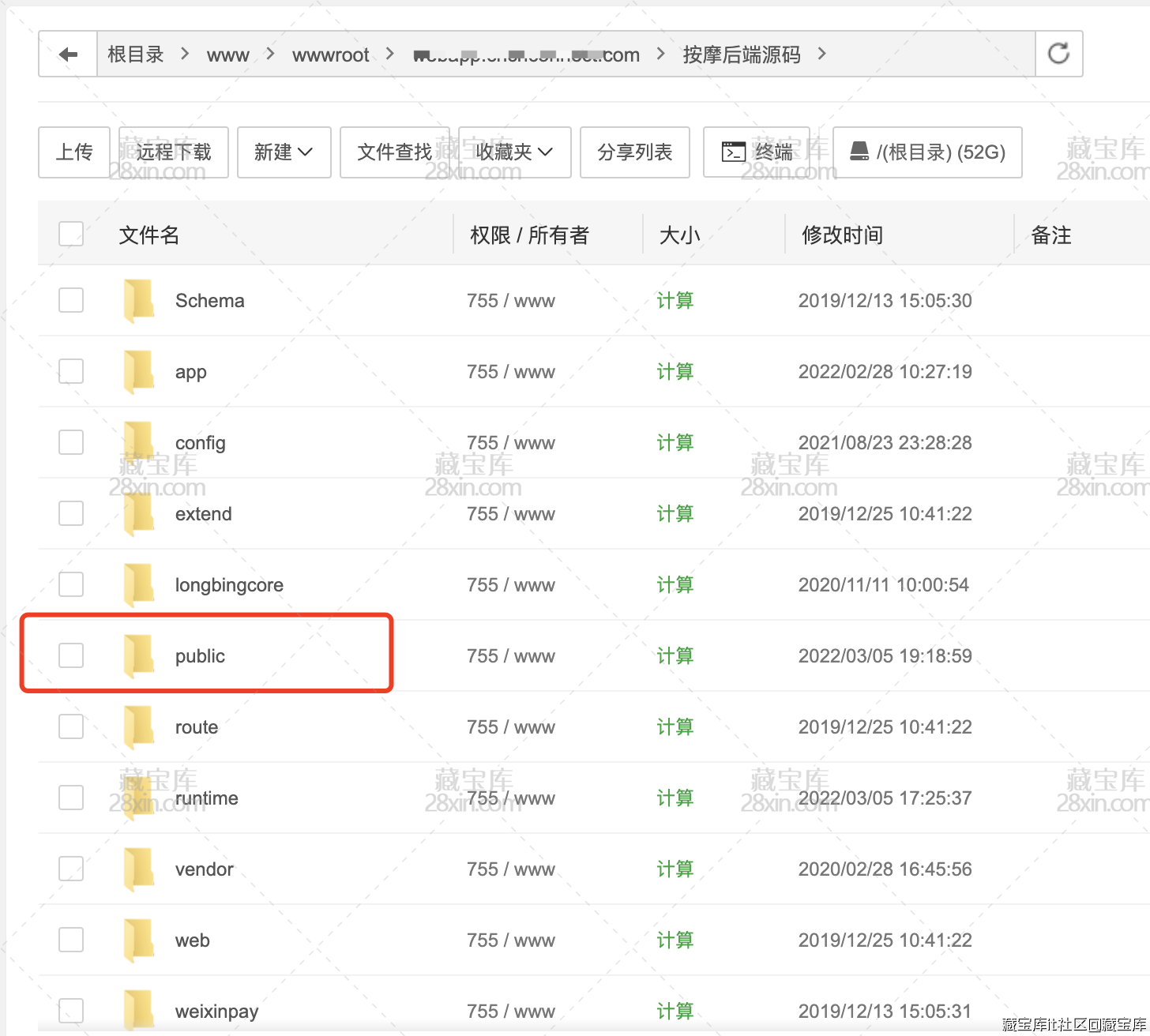Open the terminal (终端) button

coord(757,152)
